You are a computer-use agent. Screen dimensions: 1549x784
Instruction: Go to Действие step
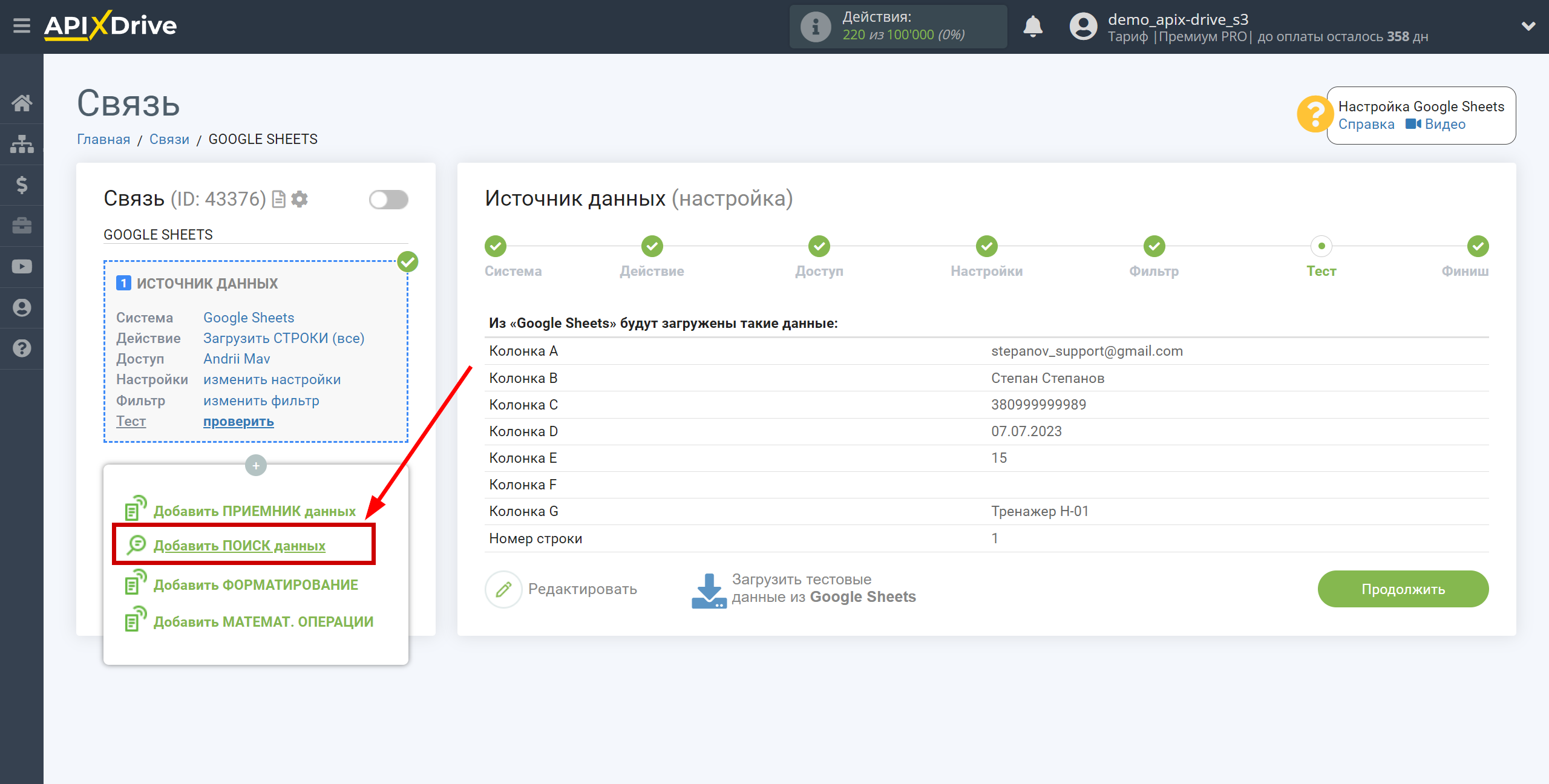point(652,246)
